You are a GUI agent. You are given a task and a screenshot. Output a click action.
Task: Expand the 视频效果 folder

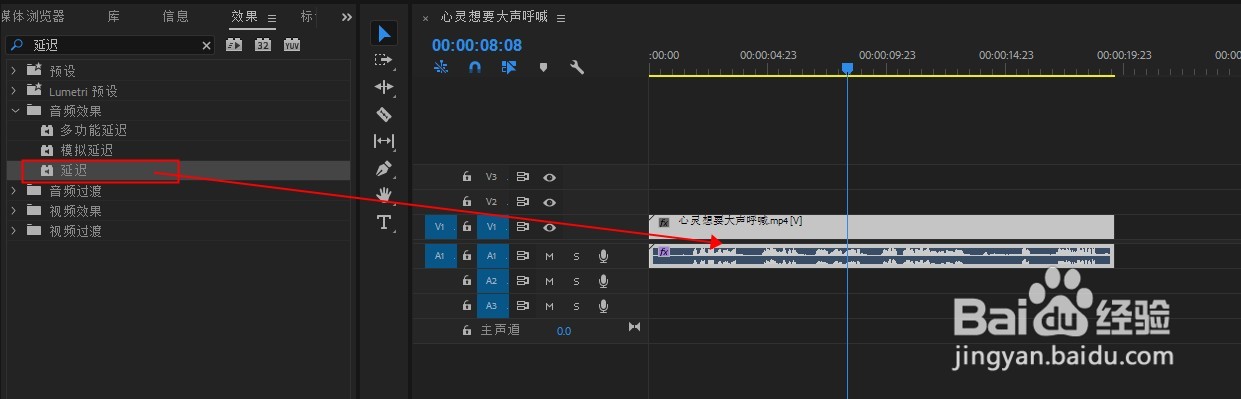[14, 211]
